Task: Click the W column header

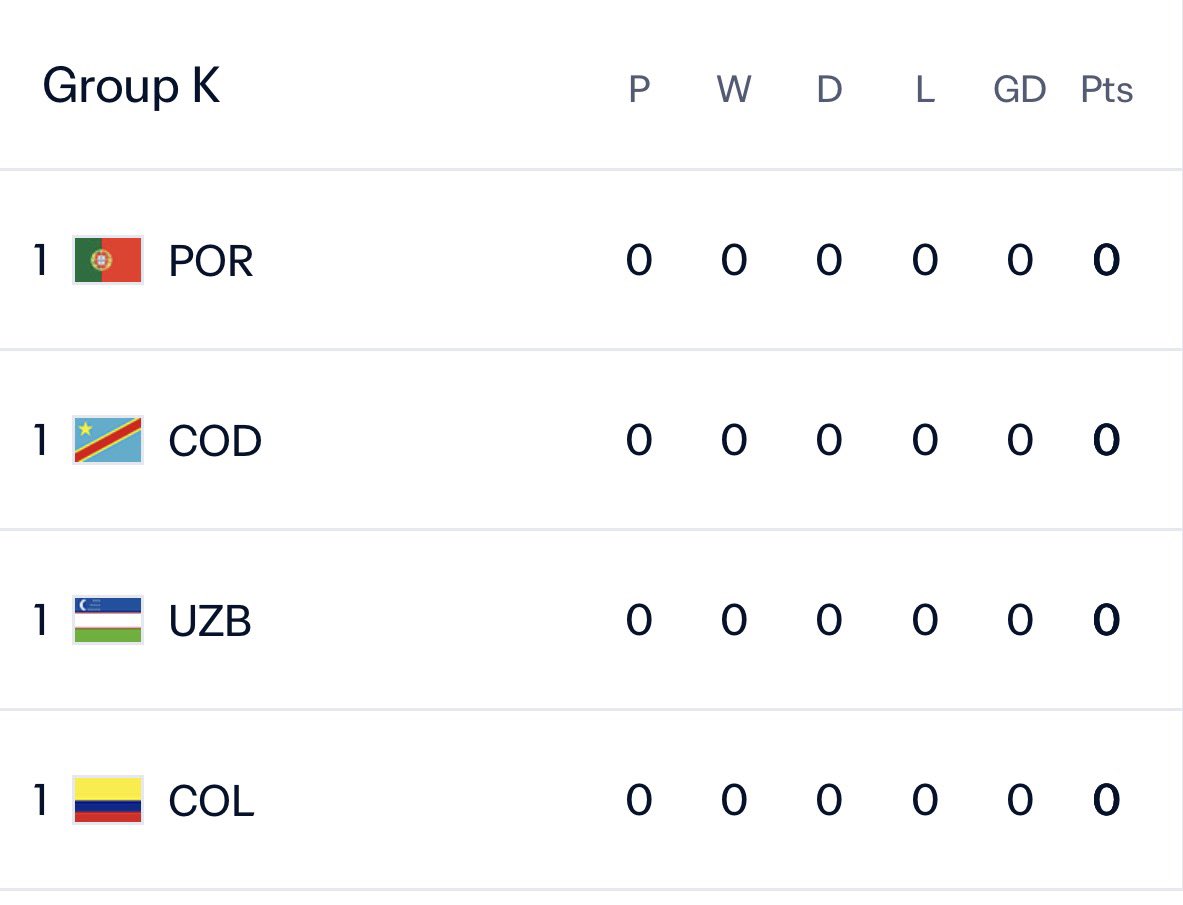Action: tap(734, 90)
